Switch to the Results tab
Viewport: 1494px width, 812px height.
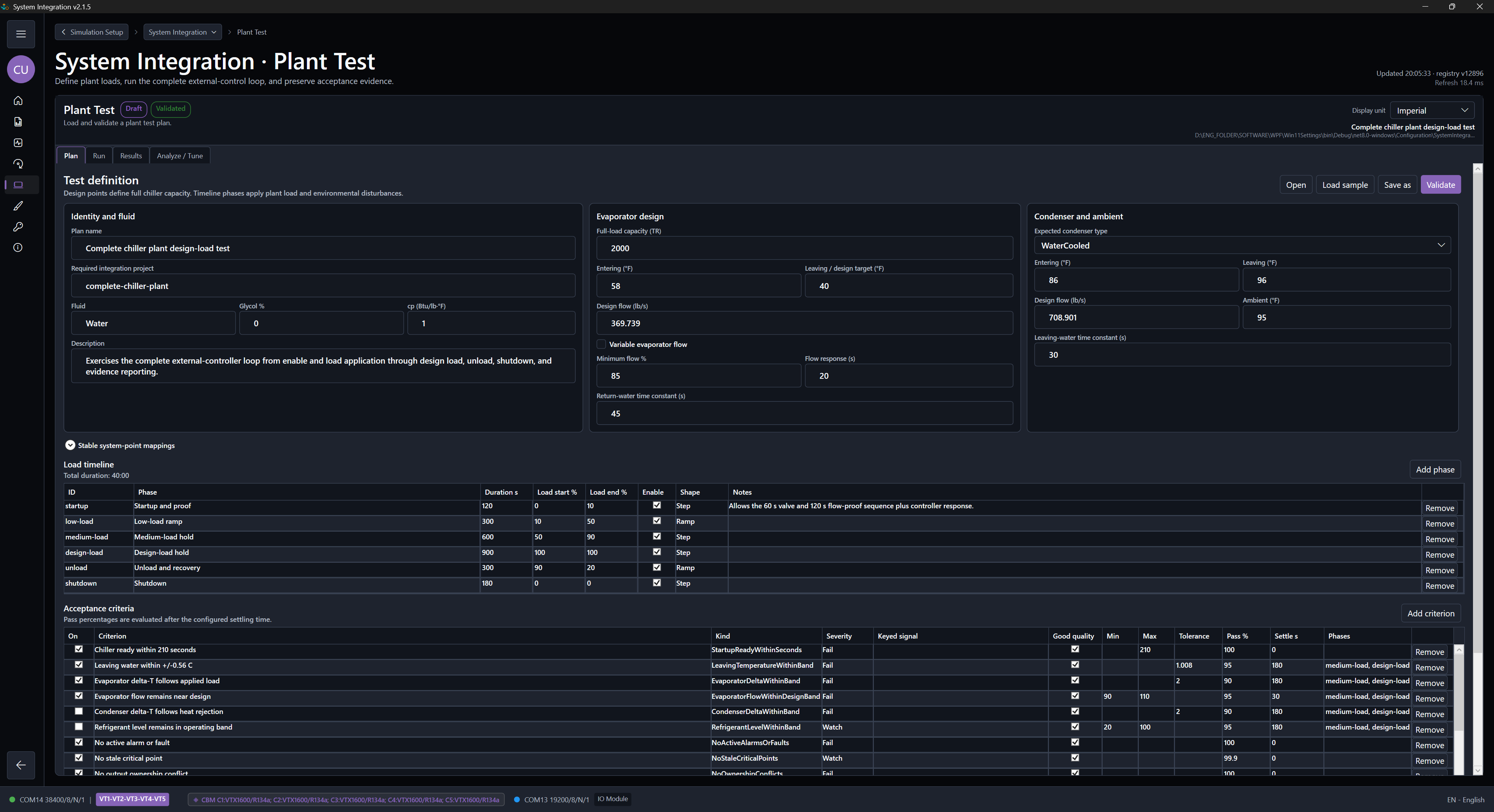pyautogui.click(x=130, y=156)
